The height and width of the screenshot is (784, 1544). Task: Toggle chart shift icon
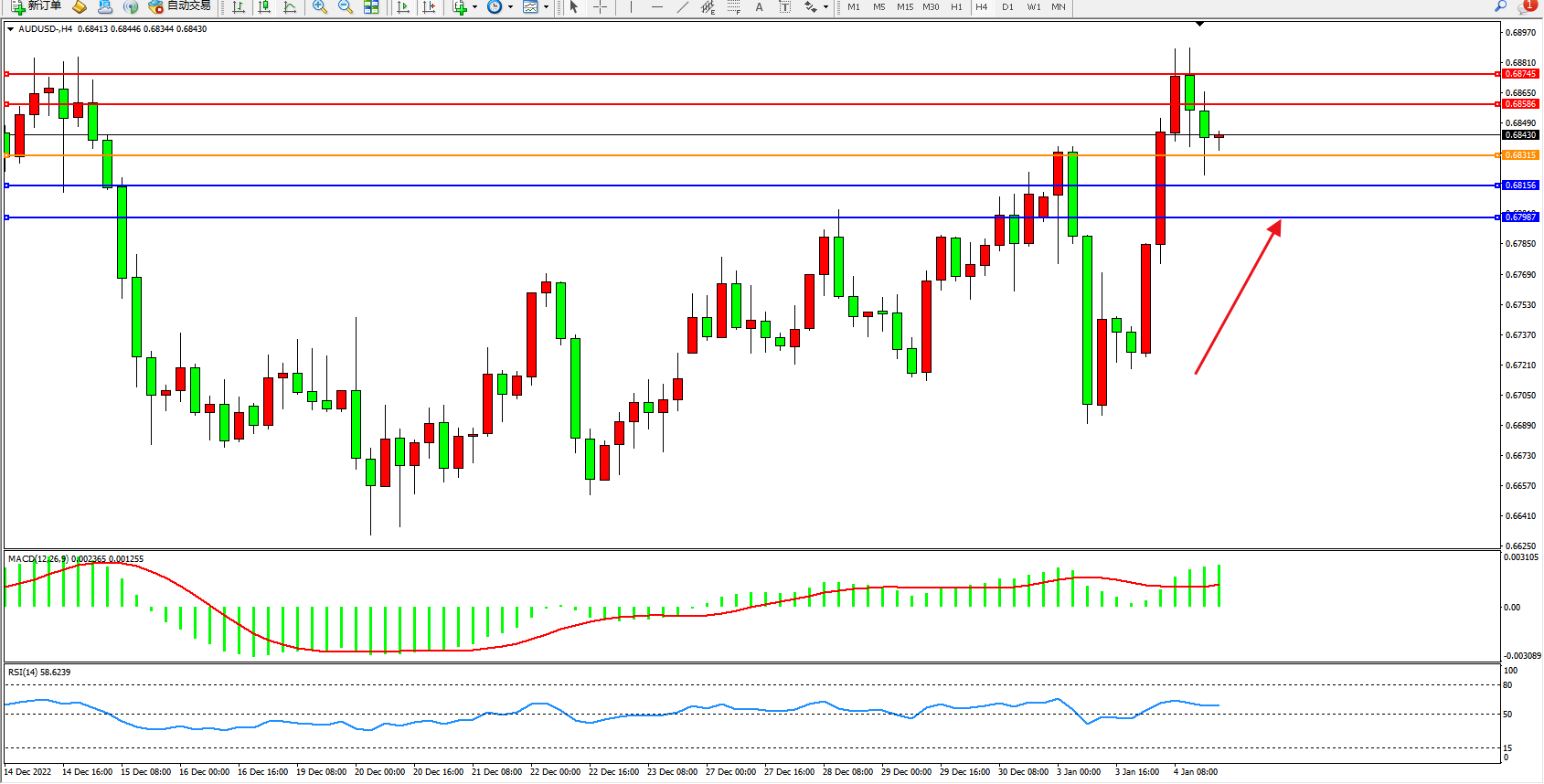coord(428,7)
